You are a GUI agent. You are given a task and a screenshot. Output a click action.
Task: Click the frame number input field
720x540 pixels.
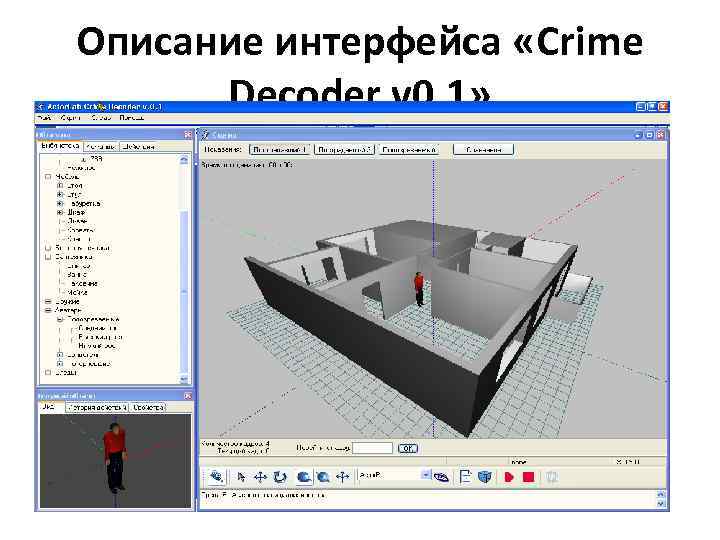(x=372, y=448)
